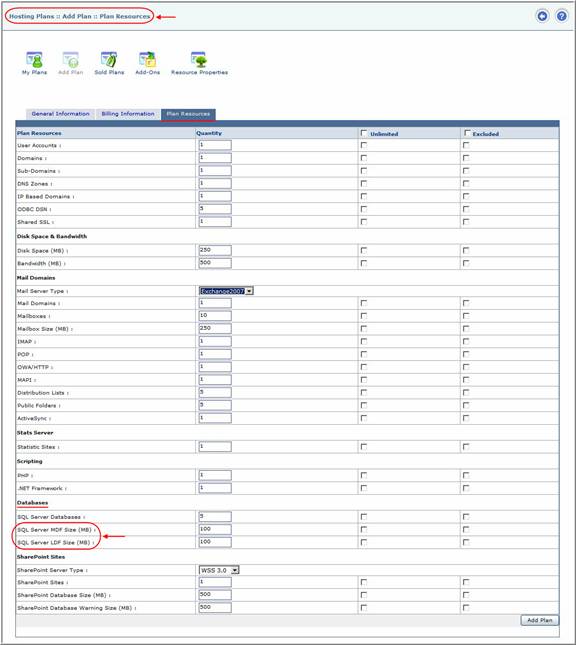This screenshot has width=576, height=645.
Task: Check Excluded for Statistic Sites
Action: point(466,447)
